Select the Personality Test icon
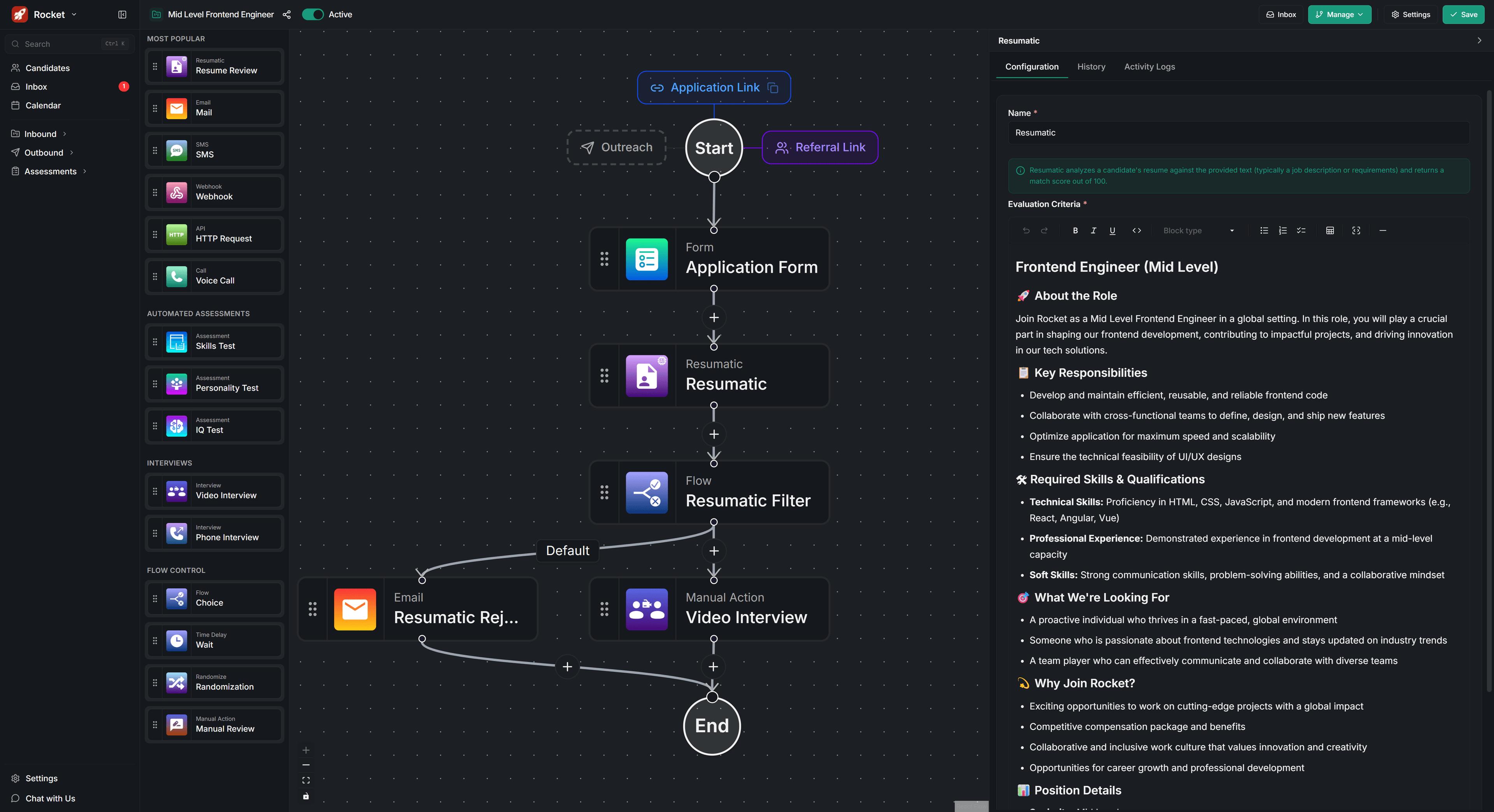The image size is (1494, 812). (176, 384)
